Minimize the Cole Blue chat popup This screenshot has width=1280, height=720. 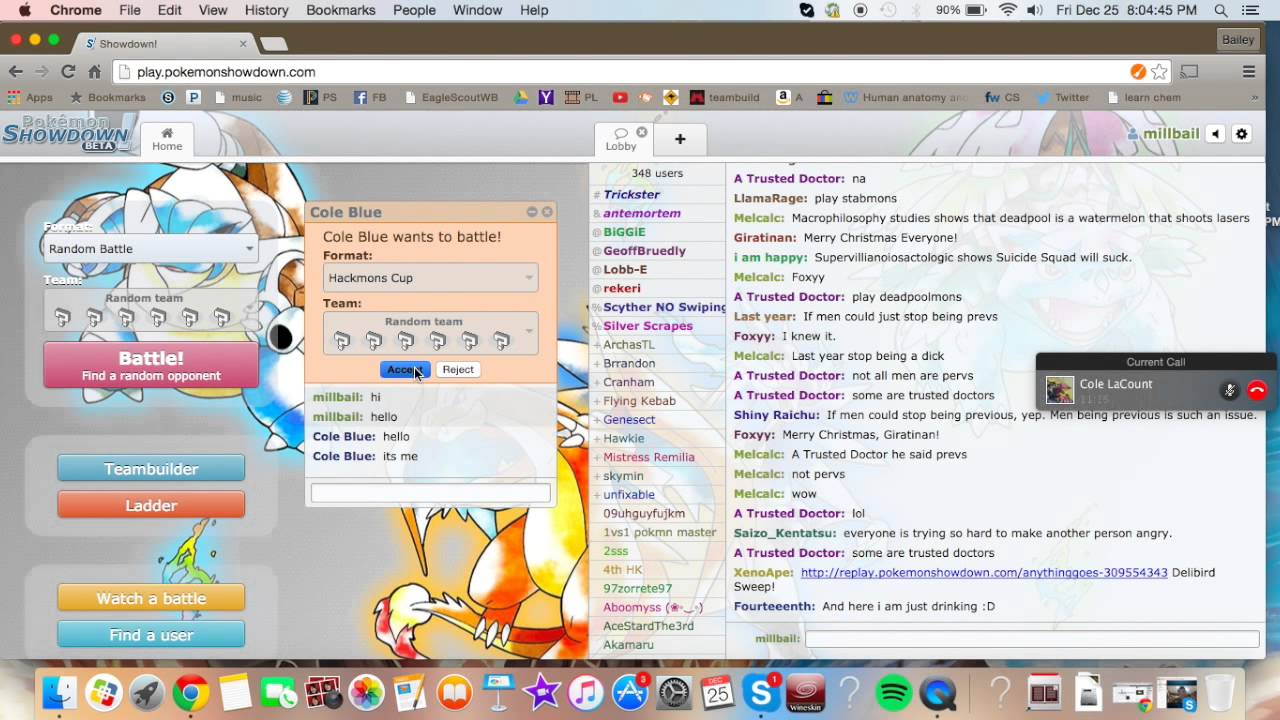pyautogui.click(x=532, y=212)
